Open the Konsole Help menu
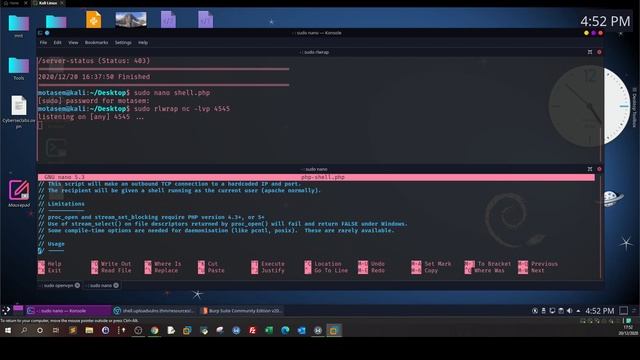Screen dimensions: 640x360 (143, 42)
